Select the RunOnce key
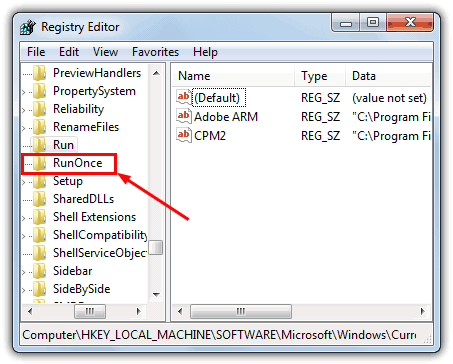 click(x=78, y=163)
